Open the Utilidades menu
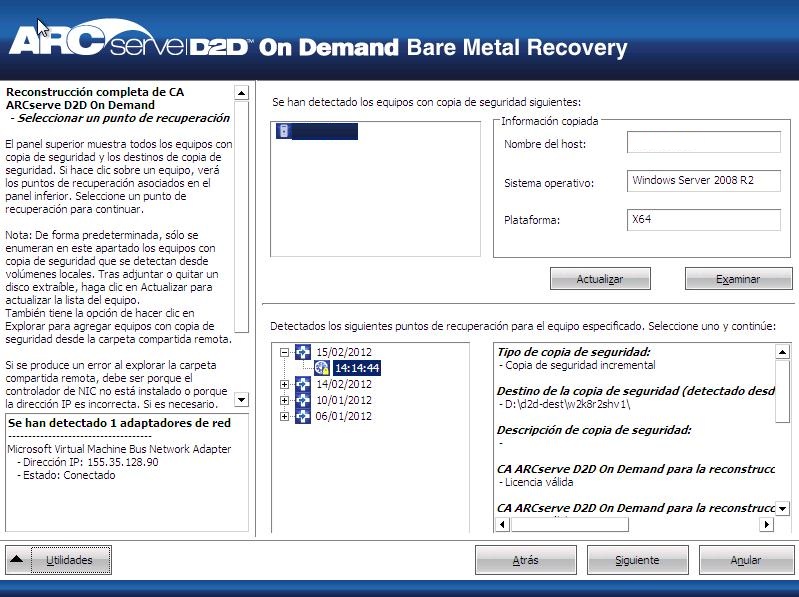799x597 pixels. pyautogui.click(x=70, y=561)
